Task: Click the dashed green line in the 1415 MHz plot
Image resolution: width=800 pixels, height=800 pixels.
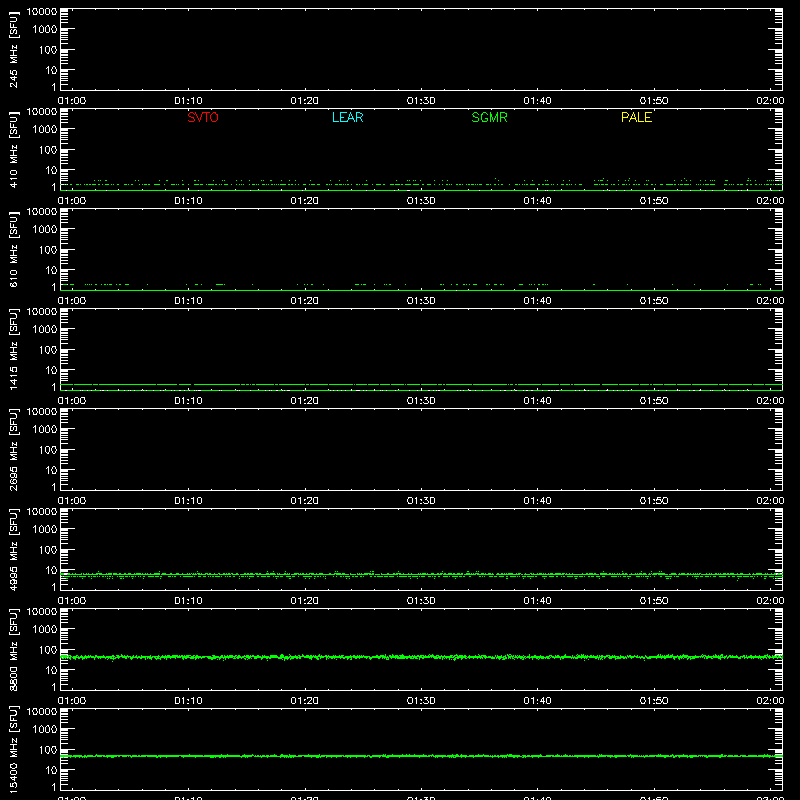Action: pyautogui.click(x=421, y=384)
